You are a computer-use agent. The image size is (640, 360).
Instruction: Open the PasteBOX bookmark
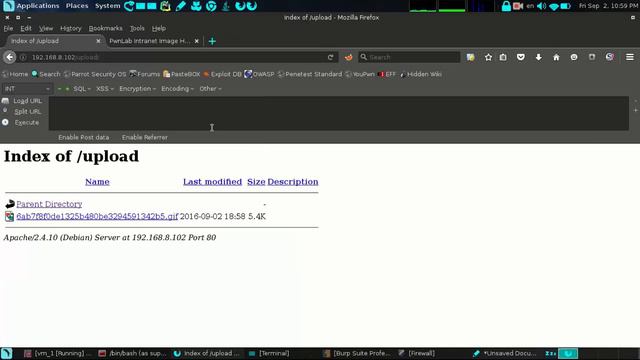[182, 74]
